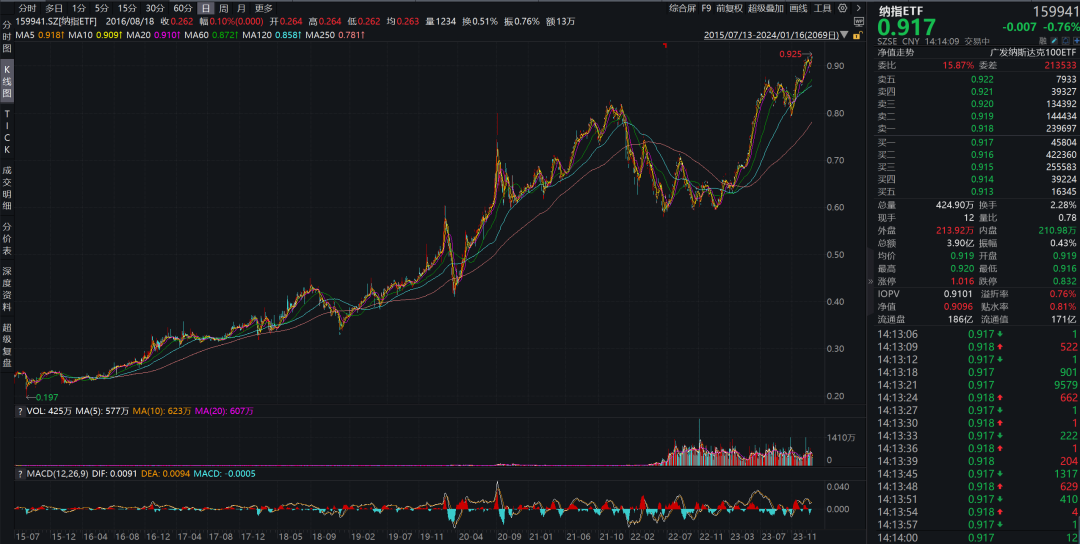Click the MA120 0.858 indicator label
The image size is (1080, 544).
tap(273, 34)
